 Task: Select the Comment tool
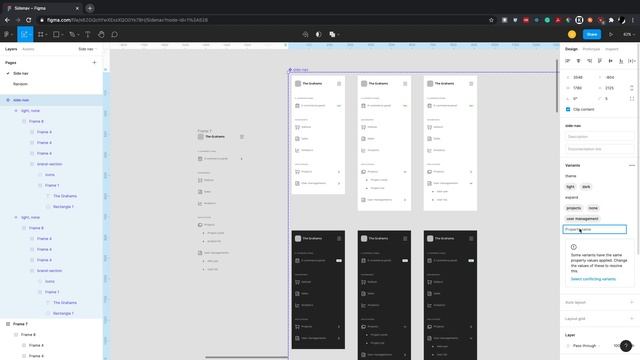(115, 35)
